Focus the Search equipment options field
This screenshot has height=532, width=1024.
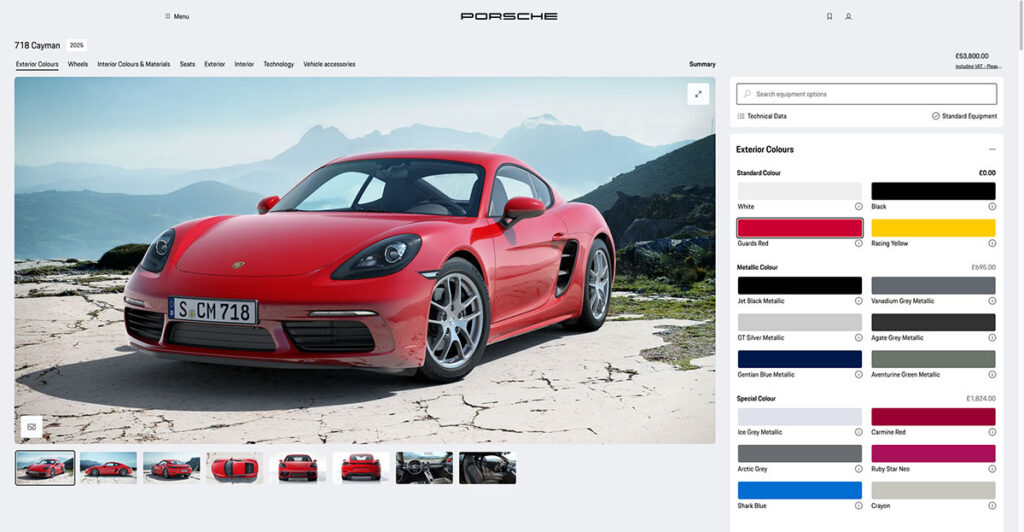[867, 94]
